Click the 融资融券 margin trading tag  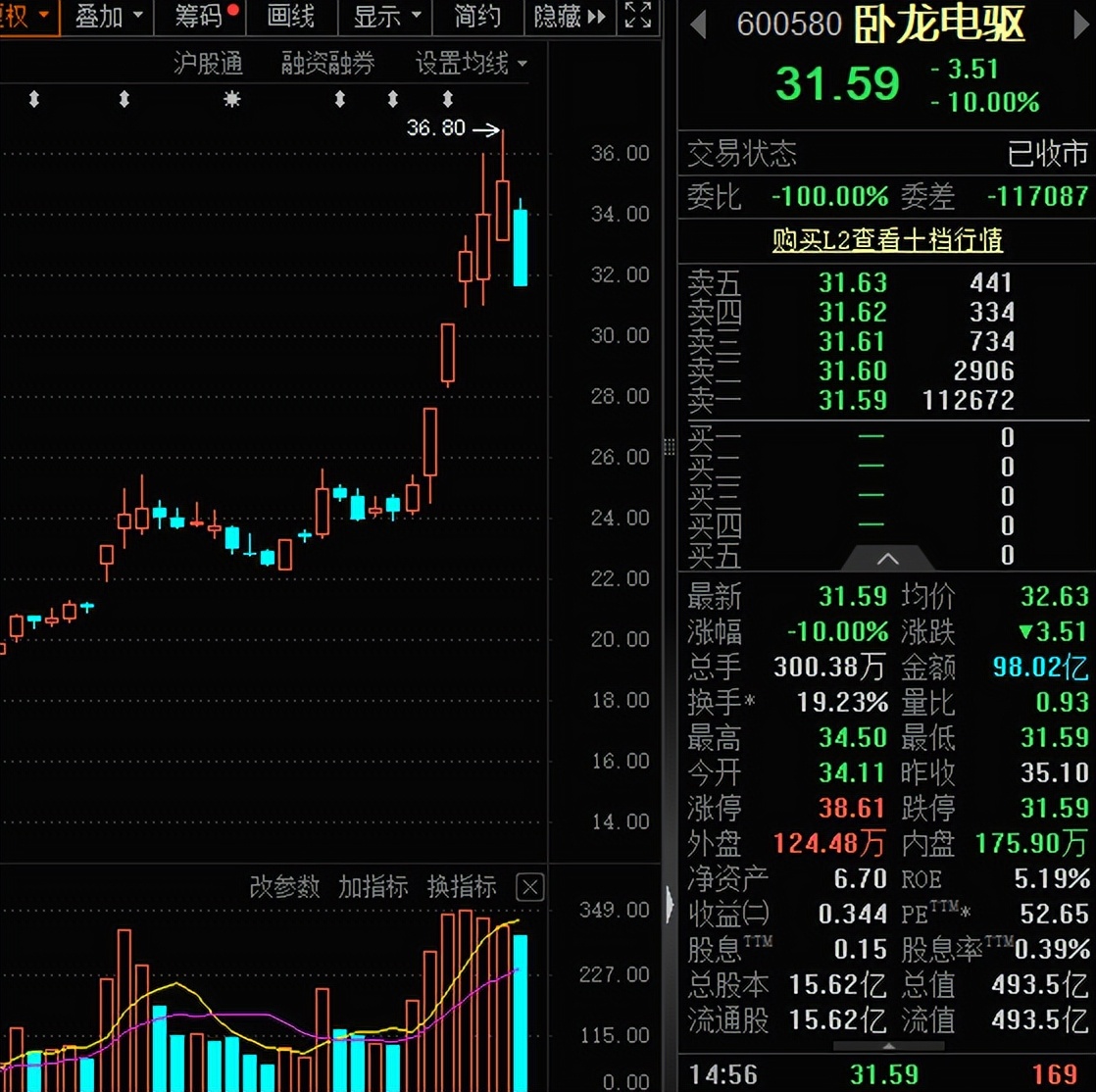point(327,64)
